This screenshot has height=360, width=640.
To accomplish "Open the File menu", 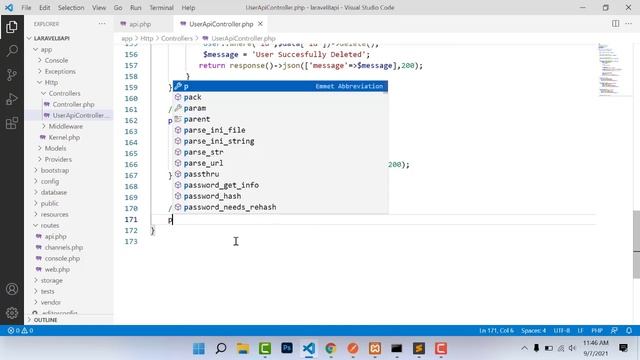I will pyautogui.click(x=26, y=7).
